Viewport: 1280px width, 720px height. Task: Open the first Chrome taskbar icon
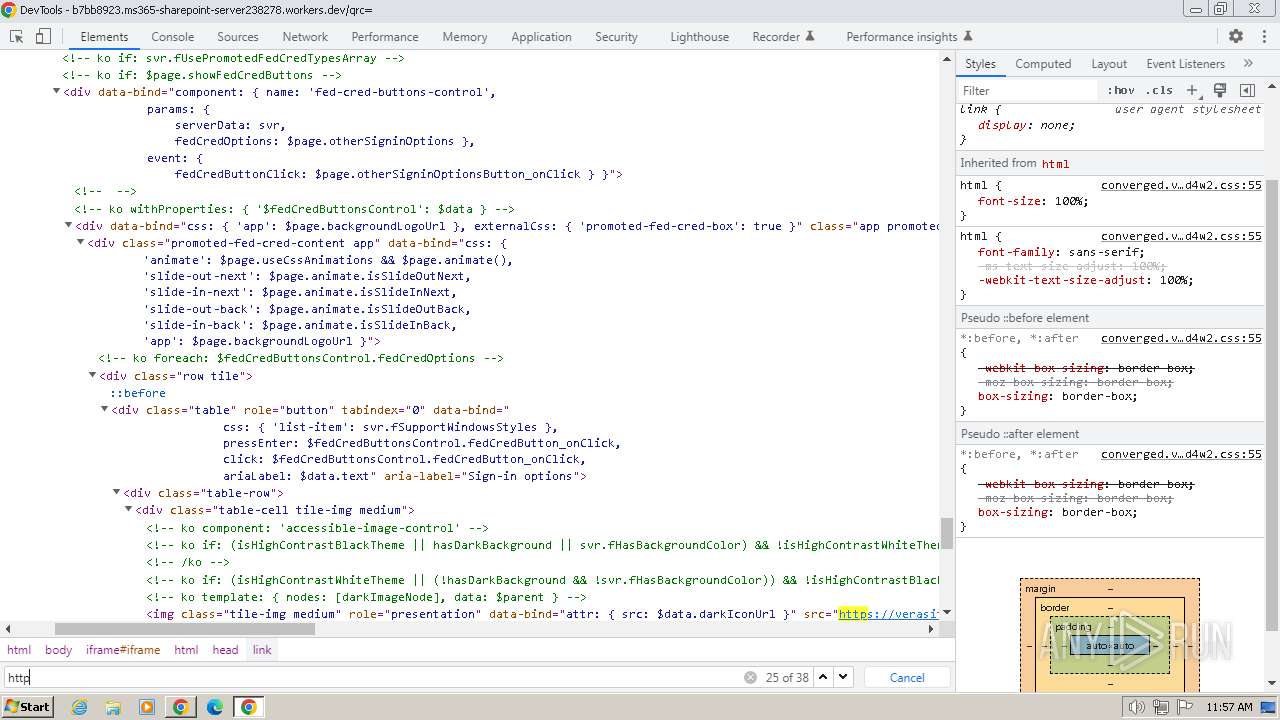181,707
